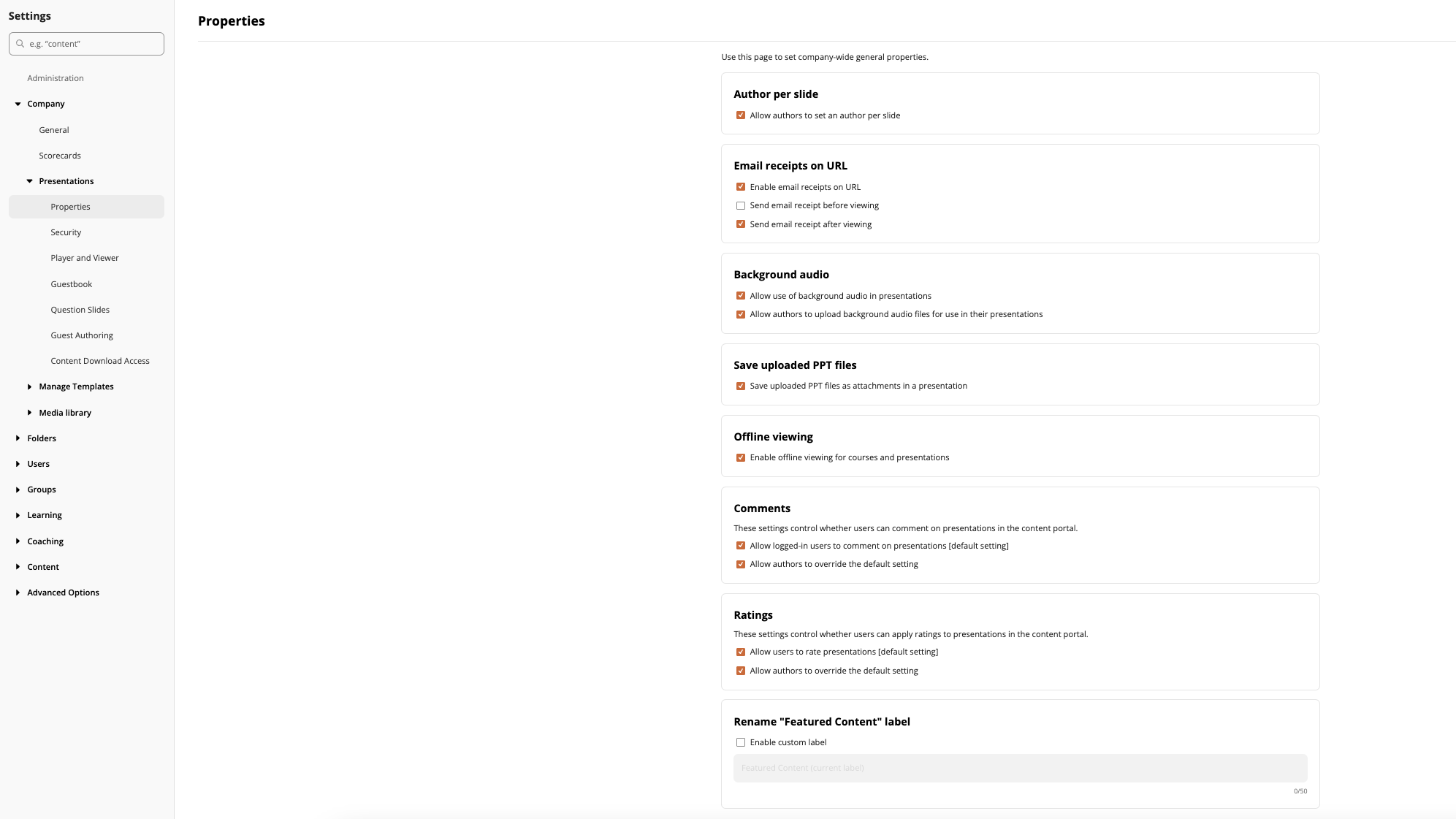Viewport: 1456px width, 819px height.
Task: Uncheck allowing logged-in users to comment
Action: point(740,546)
